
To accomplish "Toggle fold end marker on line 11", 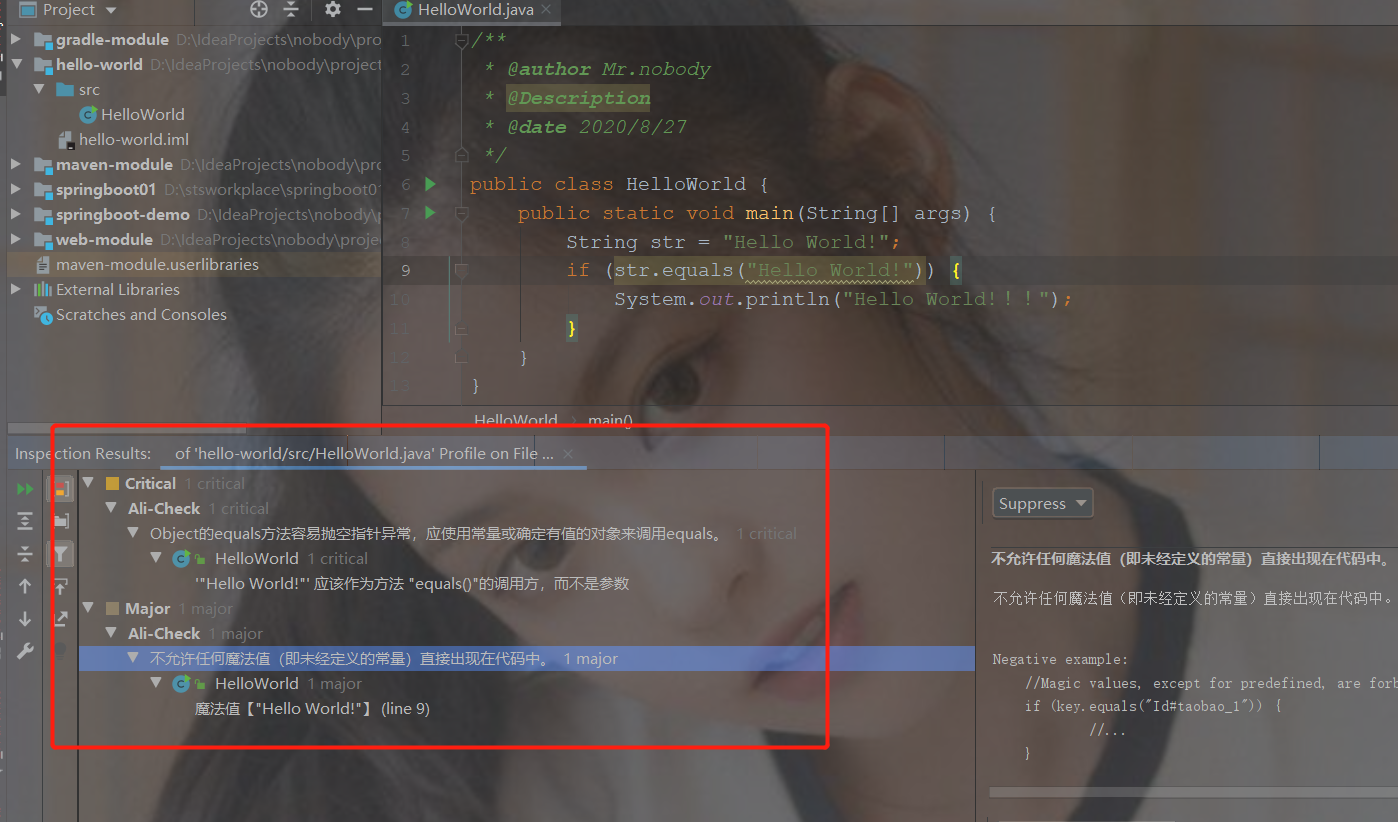I will click(461, 328).
